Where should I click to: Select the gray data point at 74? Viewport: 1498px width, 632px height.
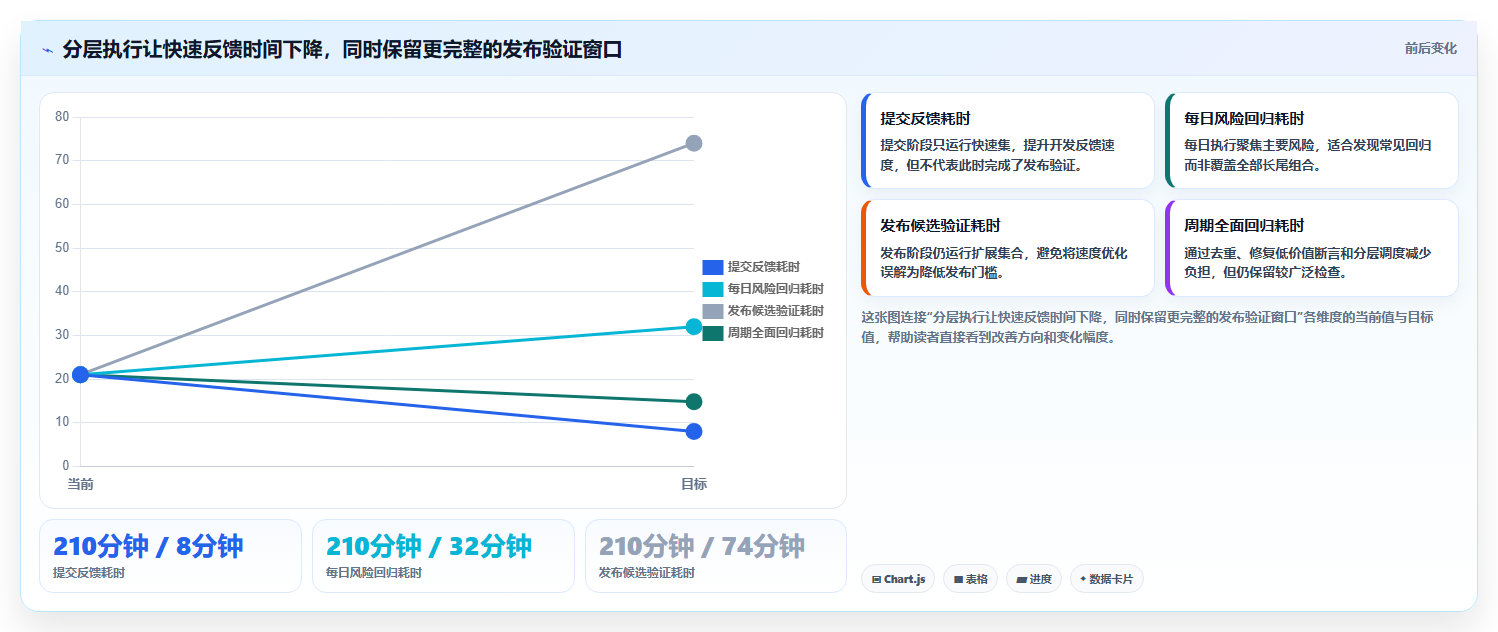pos(694,143)
